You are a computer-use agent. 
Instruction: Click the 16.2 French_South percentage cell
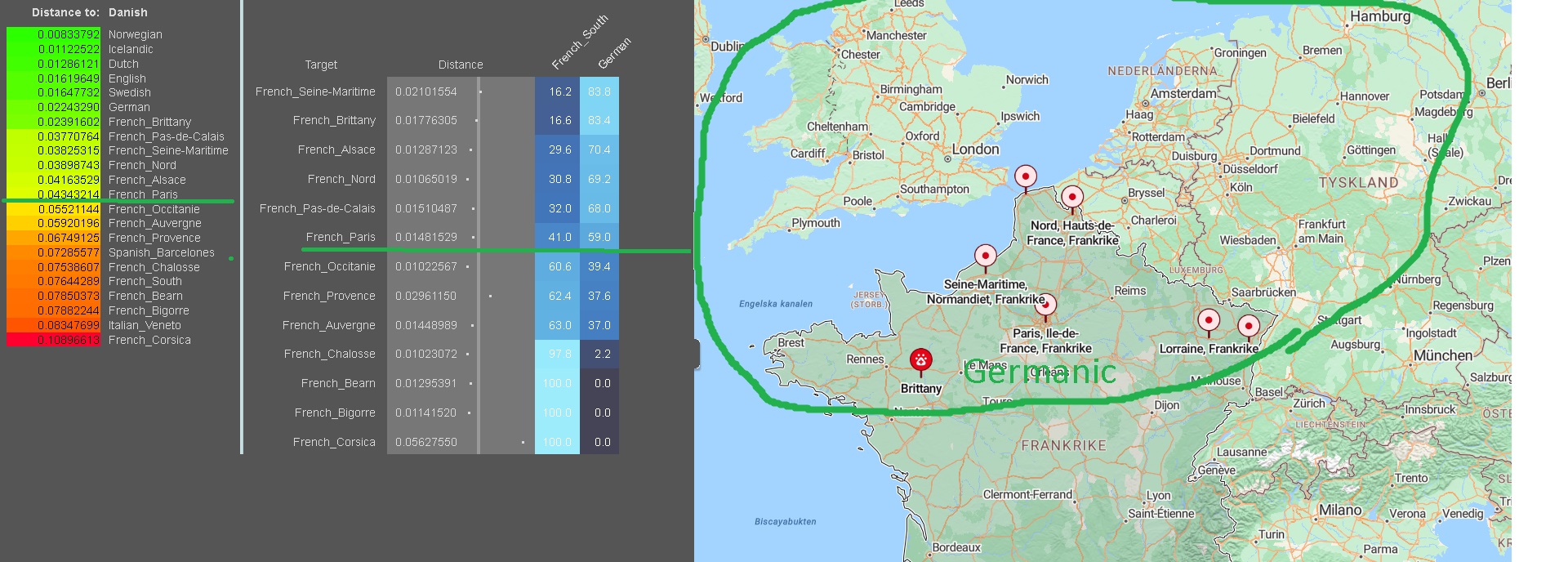coord(558,91)
